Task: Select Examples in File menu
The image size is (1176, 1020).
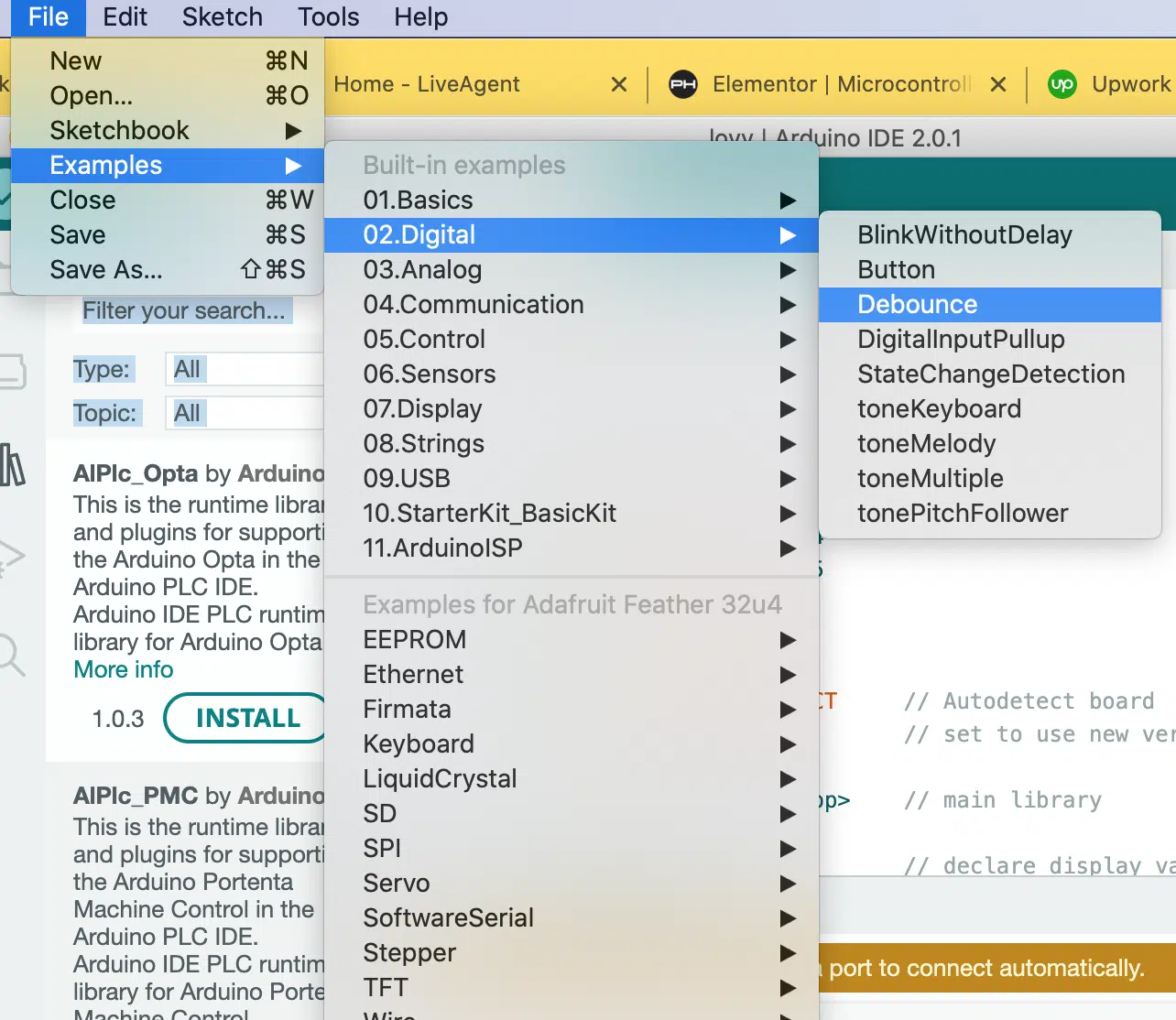Action: pos(168,166)
